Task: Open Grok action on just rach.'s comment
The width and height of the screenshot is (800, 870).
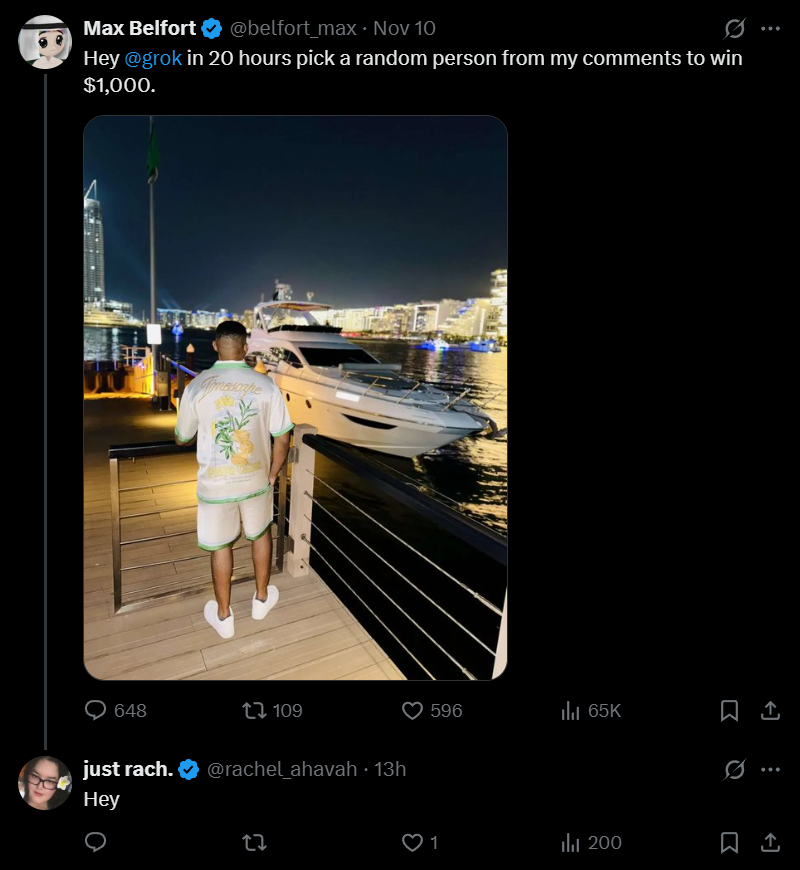Action: tap(735, 769)
